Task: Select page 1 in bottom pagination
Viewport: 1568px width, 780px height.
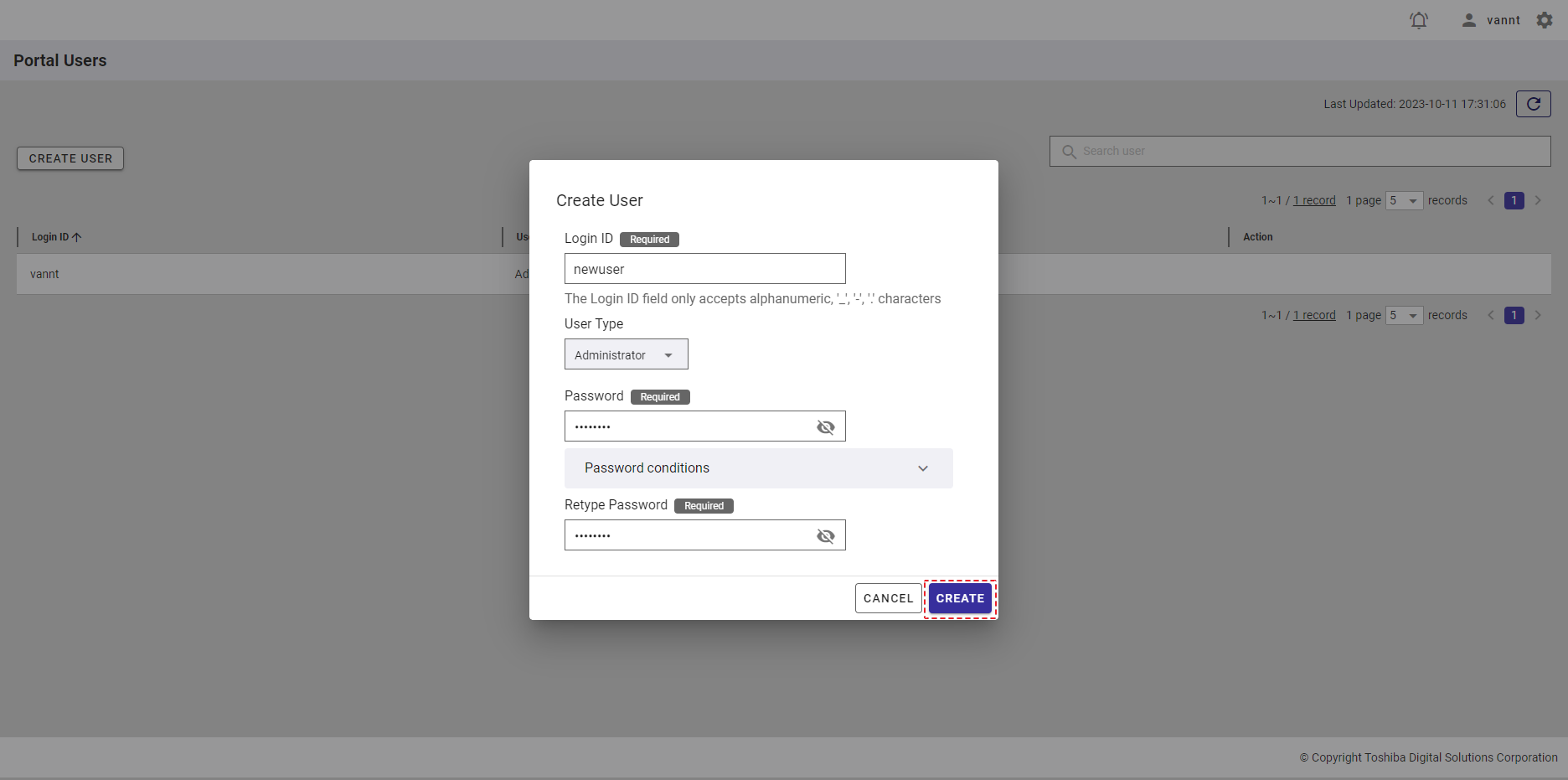Action: pos(1514,315)
